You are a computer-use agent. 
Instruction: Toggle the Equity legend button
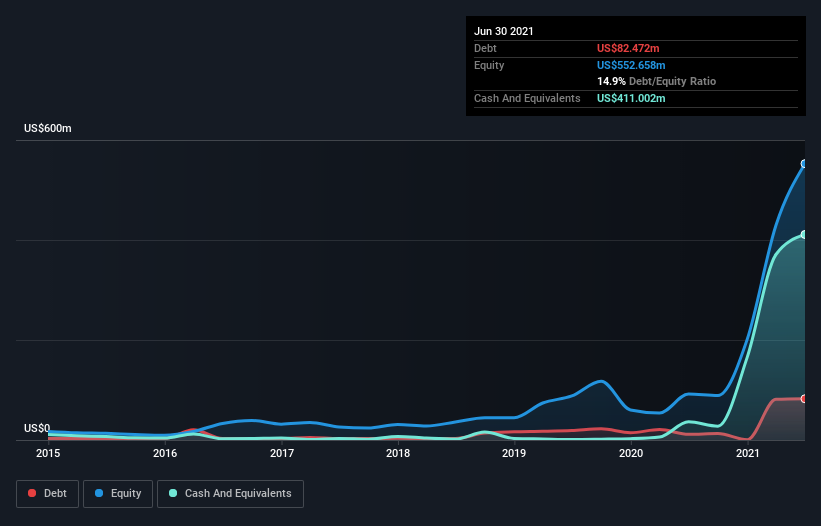pos(118,494)
